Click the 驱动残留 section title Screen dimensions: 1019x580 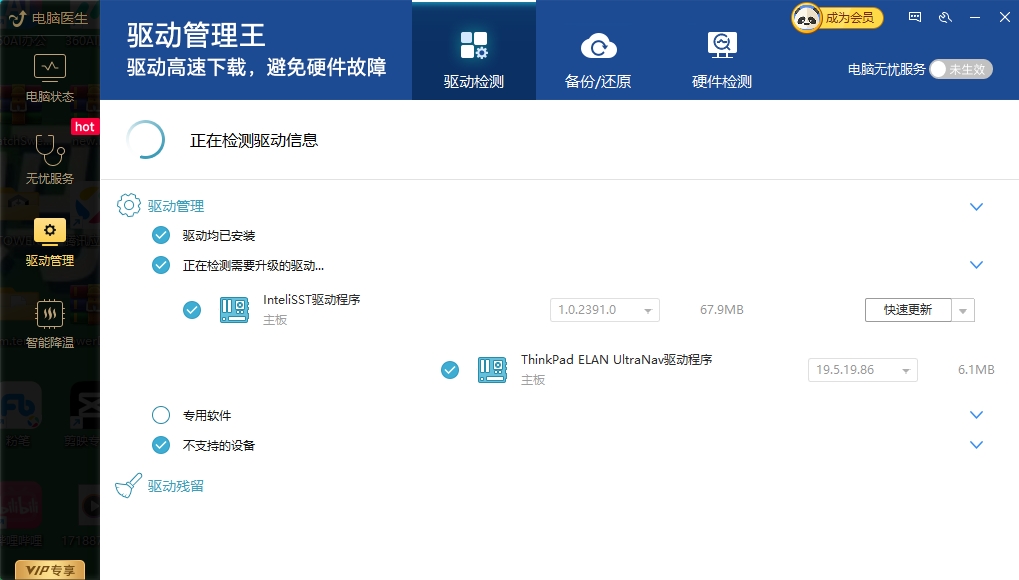(x=175, y=486)
